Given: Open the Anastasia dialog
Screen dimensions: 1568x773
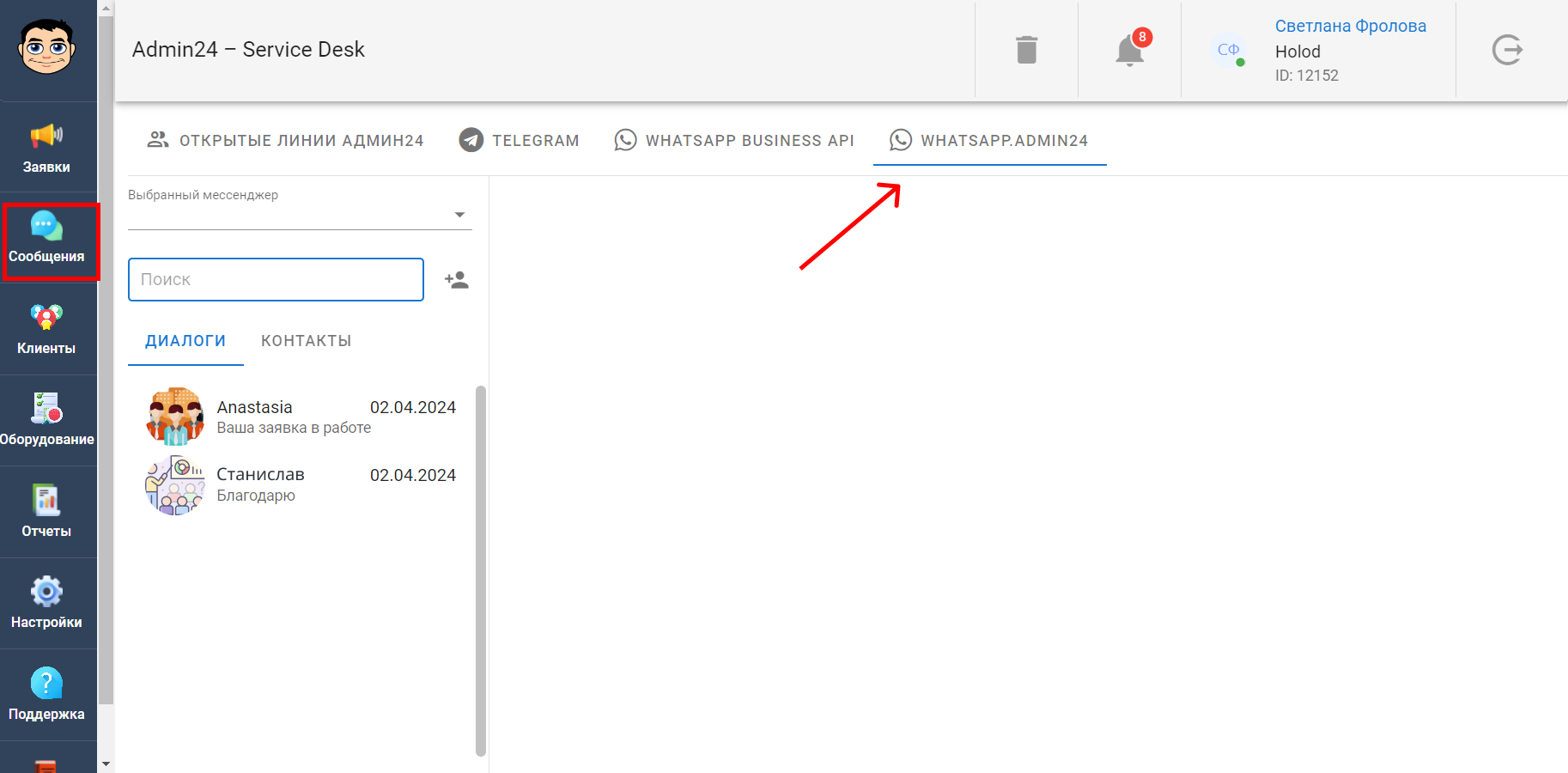Looking at the screenshot, I should tap(301, 417).
